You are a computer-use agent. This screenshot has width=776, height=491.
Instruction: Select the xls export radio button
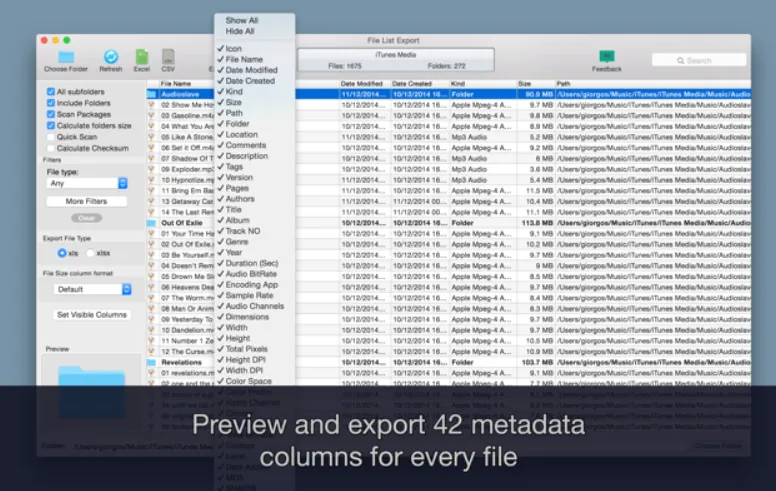point(62,253)
